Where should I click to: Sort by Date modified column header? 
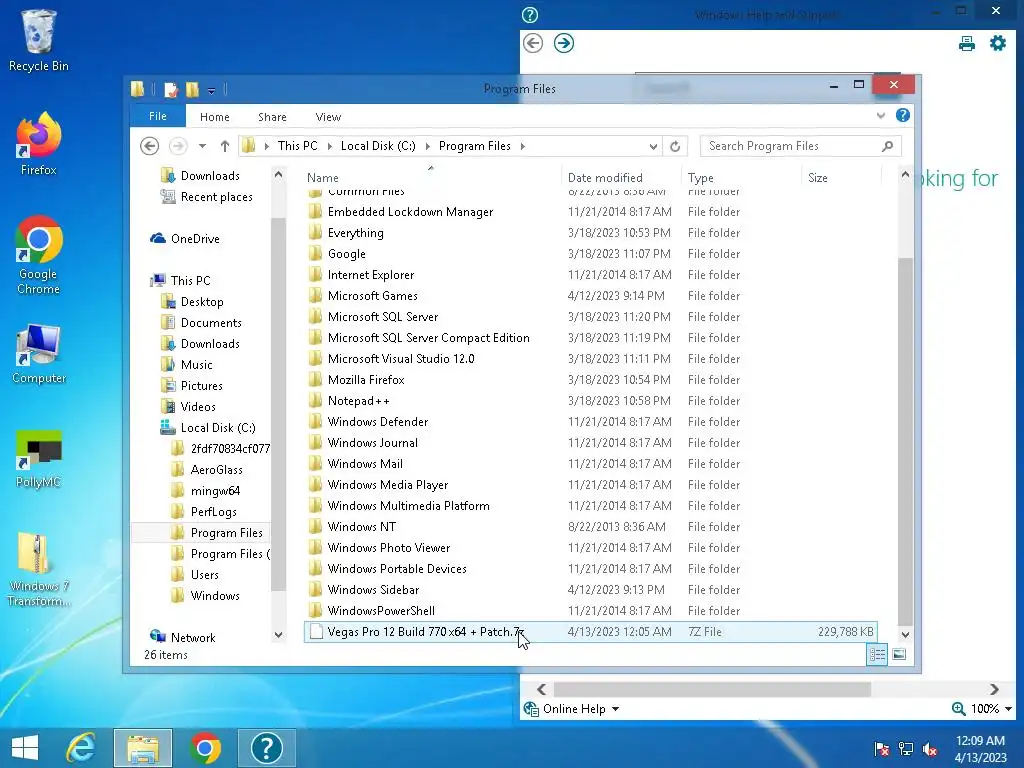pyautogui.click(x=620, y=178)
